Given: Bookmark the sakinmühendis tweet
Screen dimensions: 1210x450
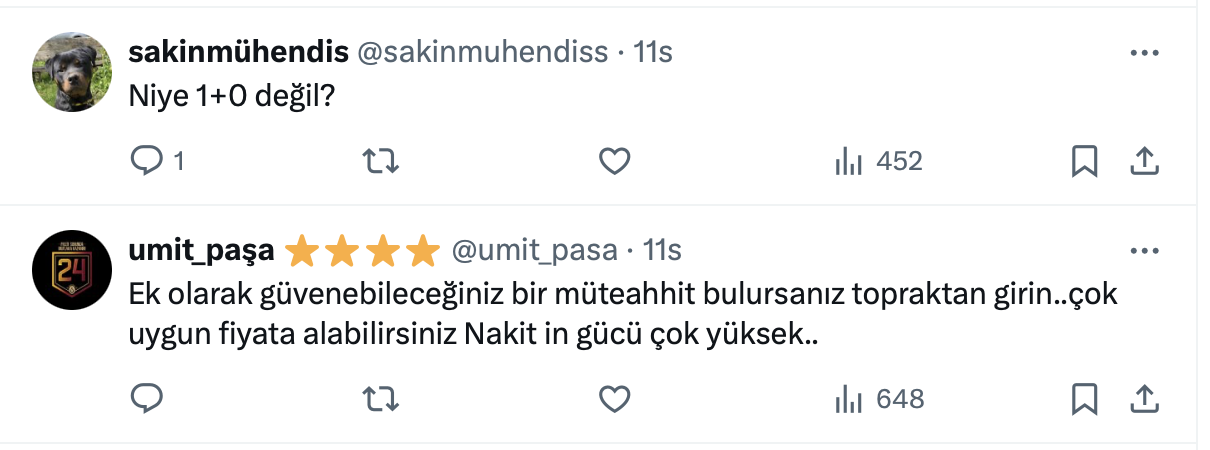Looking at the screenshot, I should click(x=1084, y=161).
